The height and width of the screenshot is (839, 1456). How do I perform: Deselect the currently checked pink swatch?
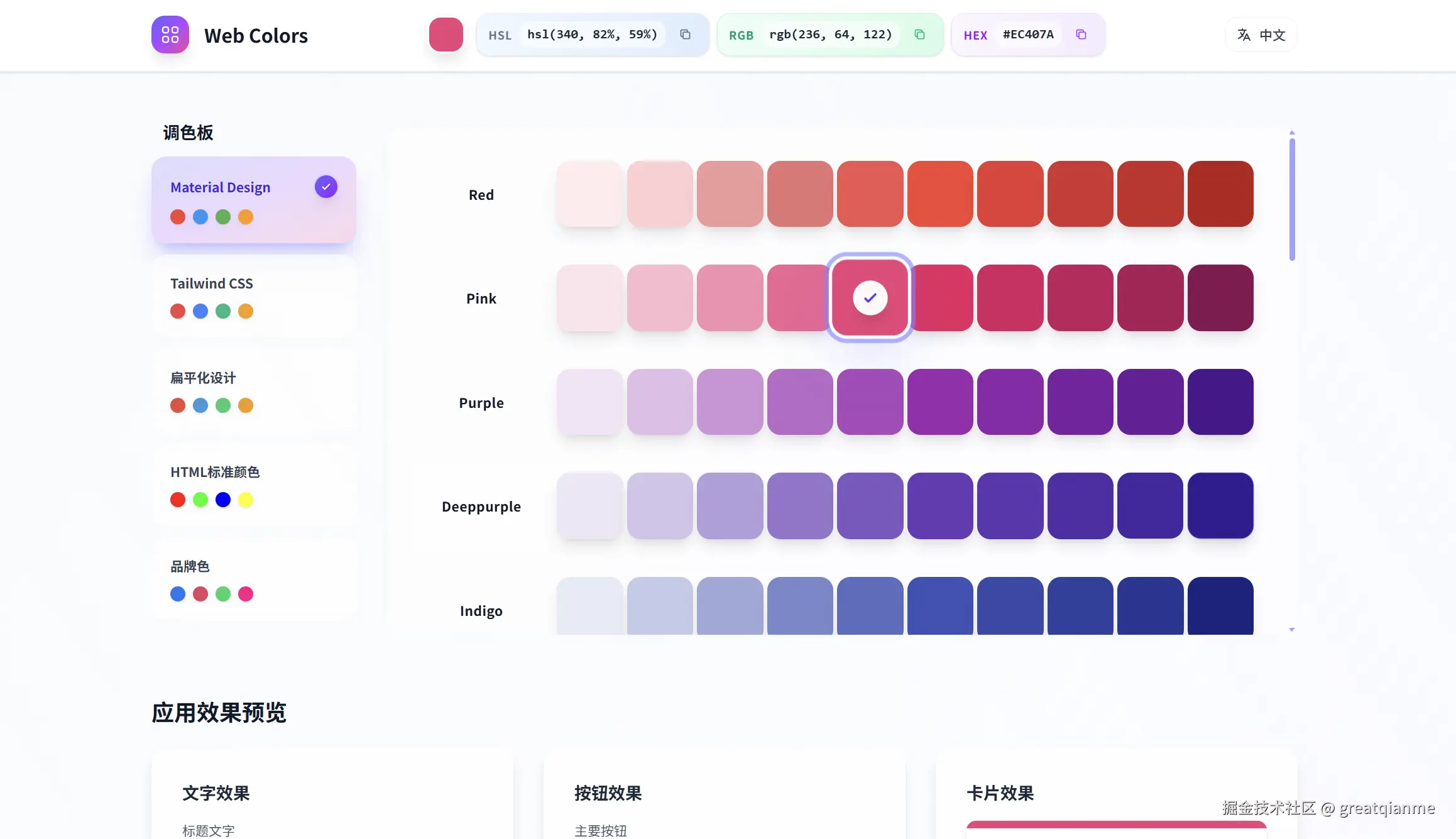click(x=869, y=298)
